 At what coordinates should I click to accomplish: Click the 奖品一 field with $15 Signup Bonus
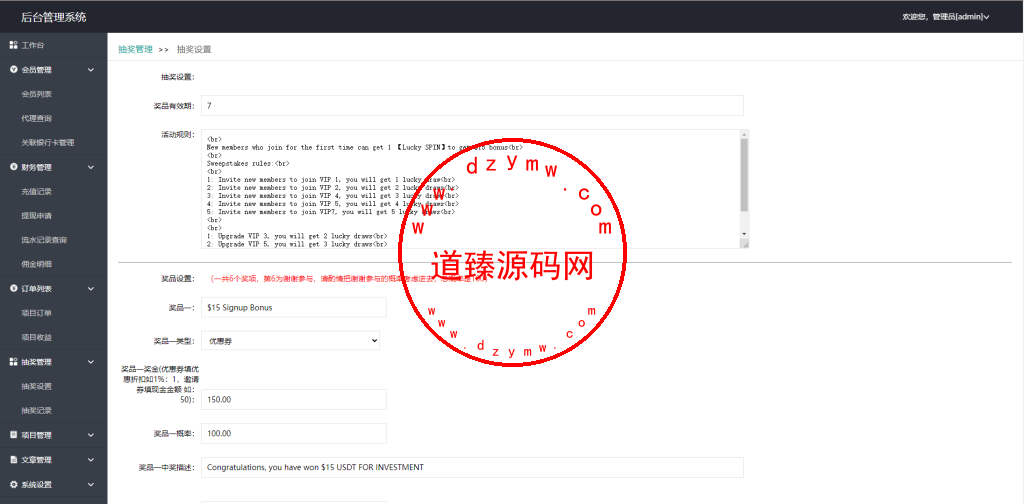point(294,307)
